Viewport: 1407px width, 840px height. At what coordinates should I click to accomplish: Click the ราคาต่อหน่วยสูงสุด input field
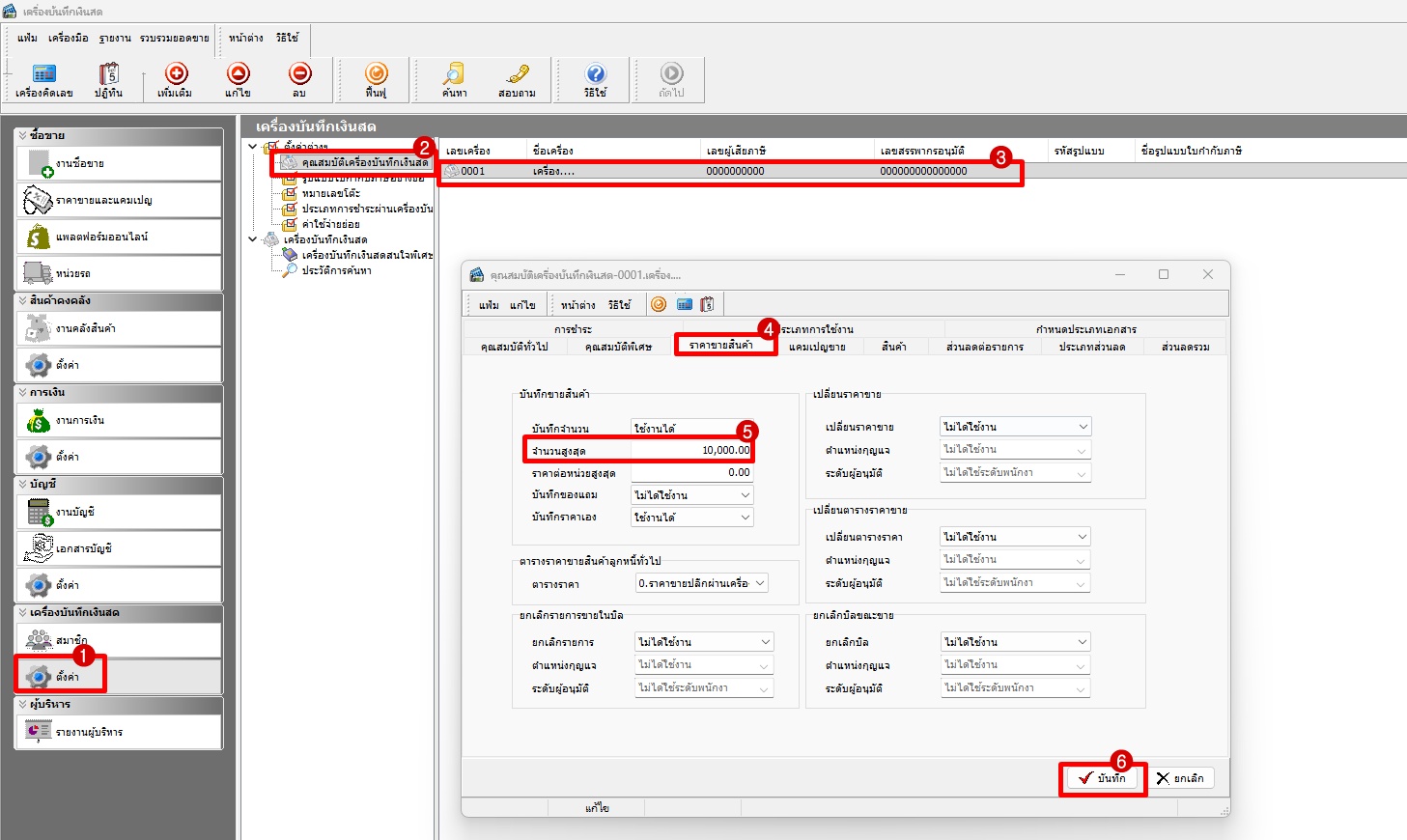click(691, 473)
